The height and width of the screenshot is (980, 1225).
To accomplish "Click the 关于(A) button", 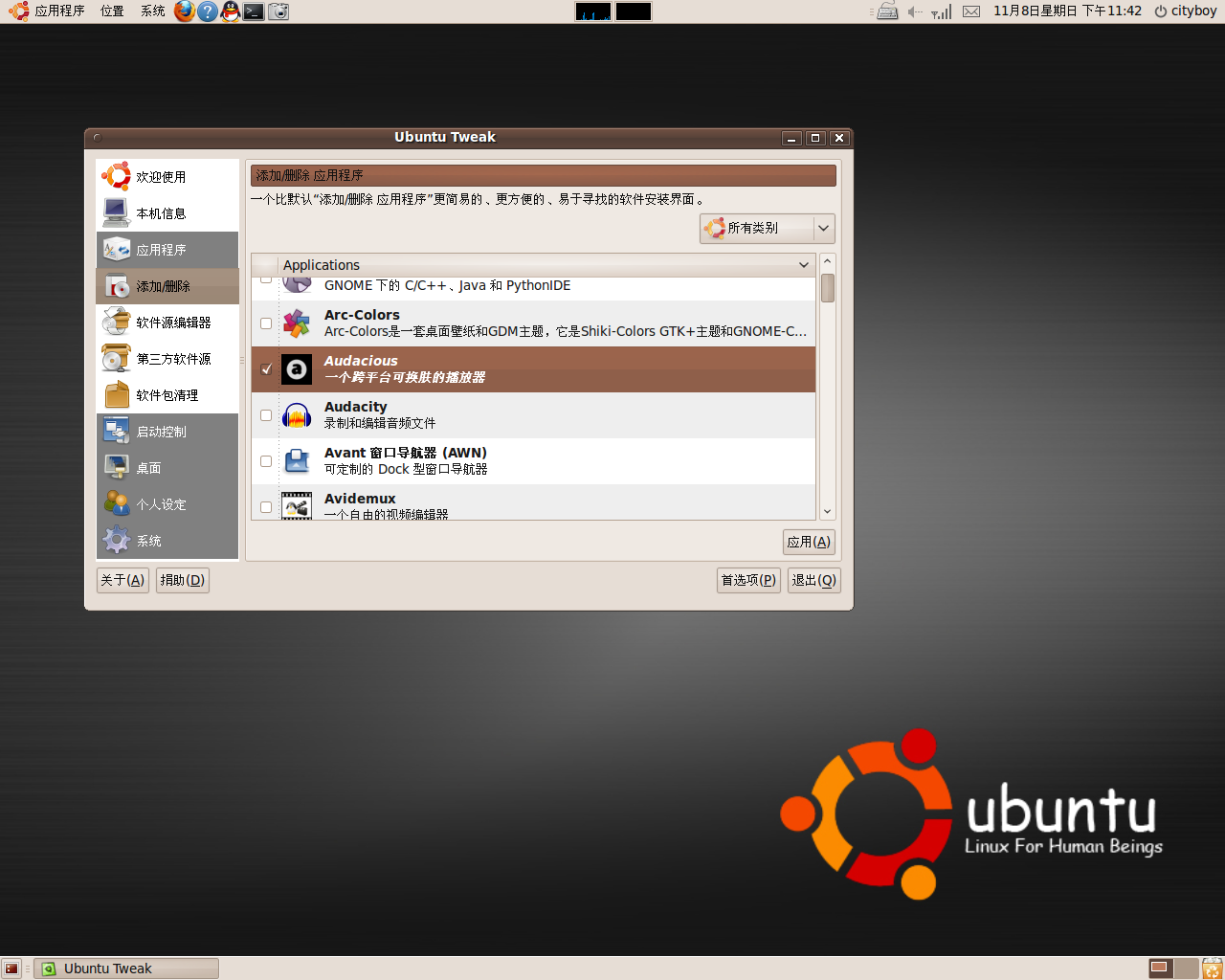I will click(122, 580).
